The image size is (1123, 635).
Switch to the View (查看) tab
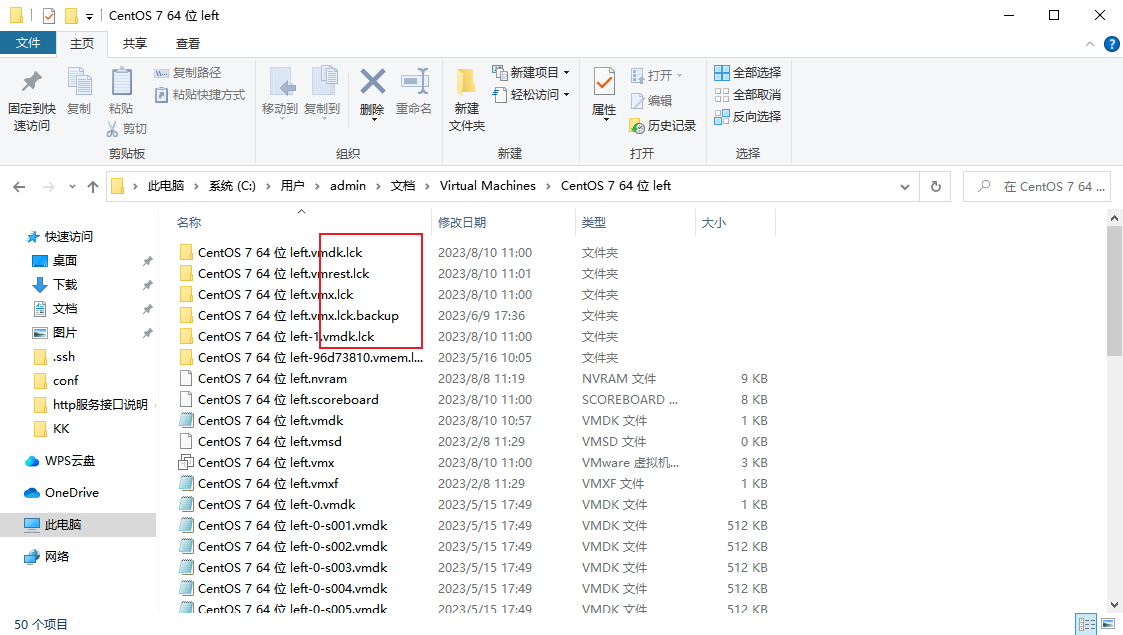tap(188, 44)
